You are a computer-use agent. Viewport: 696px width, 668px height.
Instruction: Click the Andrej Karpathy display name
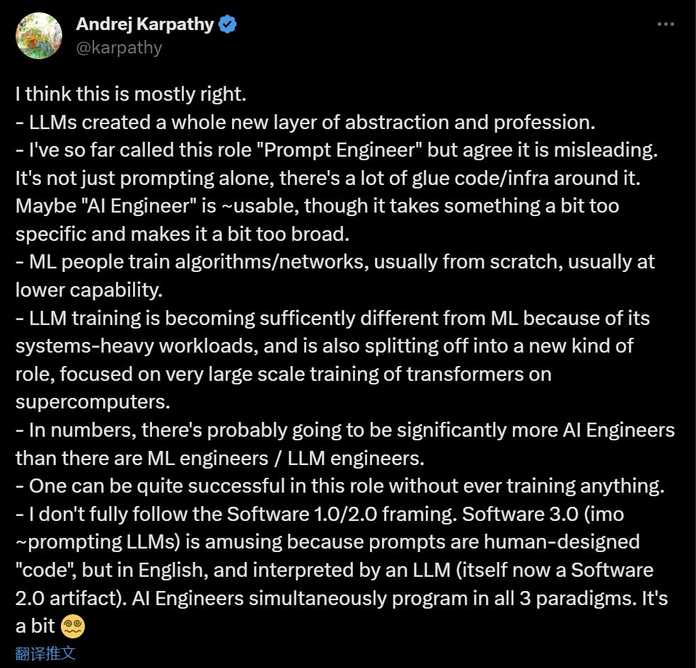(x=145, y=24)
